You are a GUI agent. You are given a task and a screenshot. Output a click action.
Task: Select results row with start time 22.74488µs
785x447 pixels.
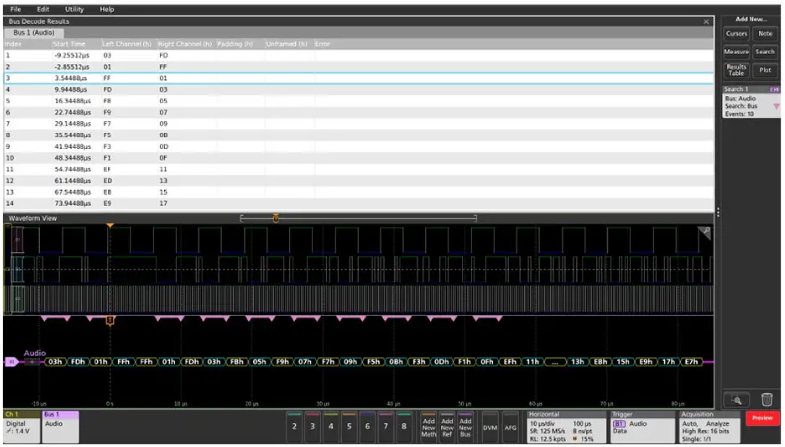click(358, 112)
